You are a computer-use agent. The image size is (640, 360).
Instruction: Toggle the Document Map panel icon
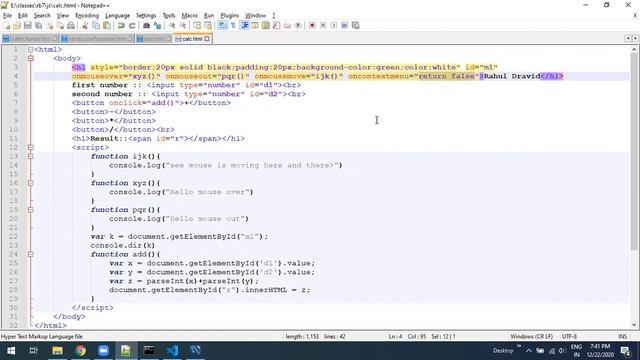click(x=265, y=25)
